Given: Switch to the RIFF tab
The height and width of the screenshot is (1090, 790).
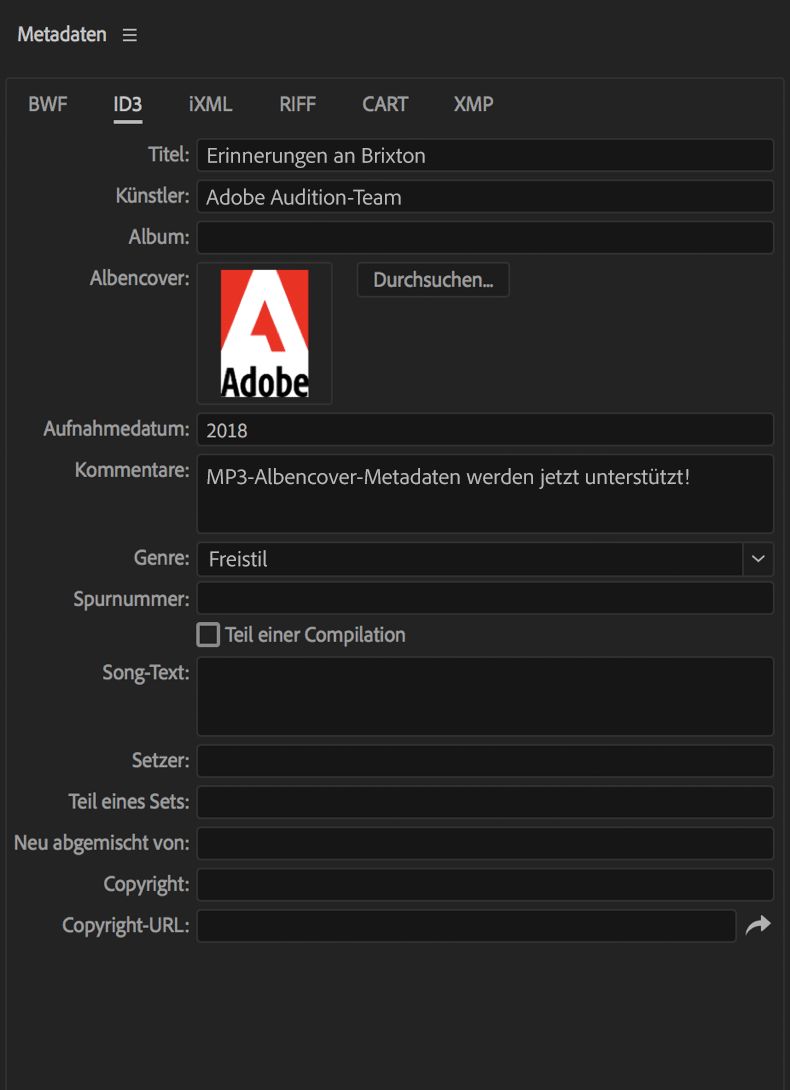Looking at the screenshot, I should point(298,104).
